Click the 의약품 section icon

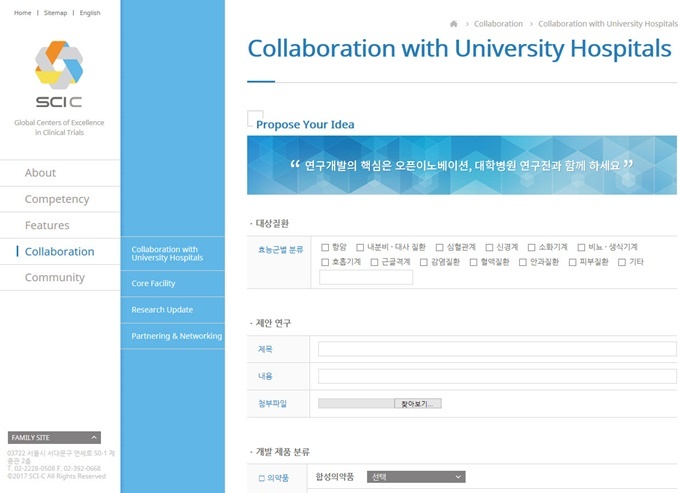pos(262,479)
